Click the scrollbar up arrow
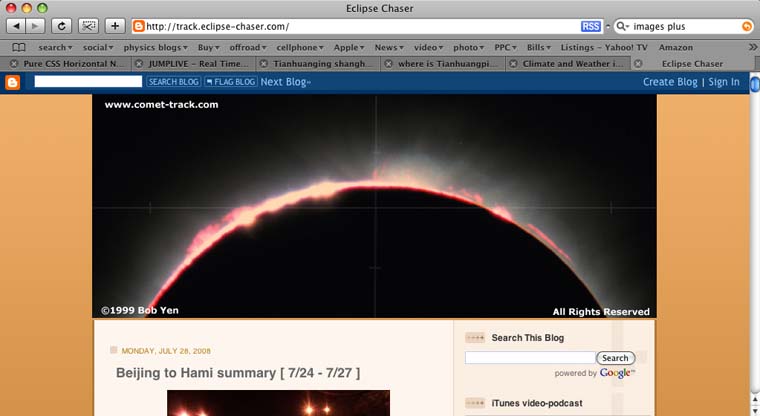Image resolution: width=760 pixels, height=416 pixels. (x=755, y=399)
